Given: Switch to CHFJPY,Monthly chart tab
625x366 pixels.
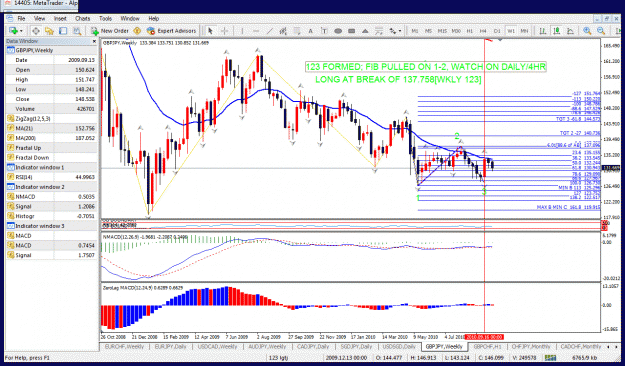Looking at the screenshot, I should pyautogui.click(x=531, y=347).
